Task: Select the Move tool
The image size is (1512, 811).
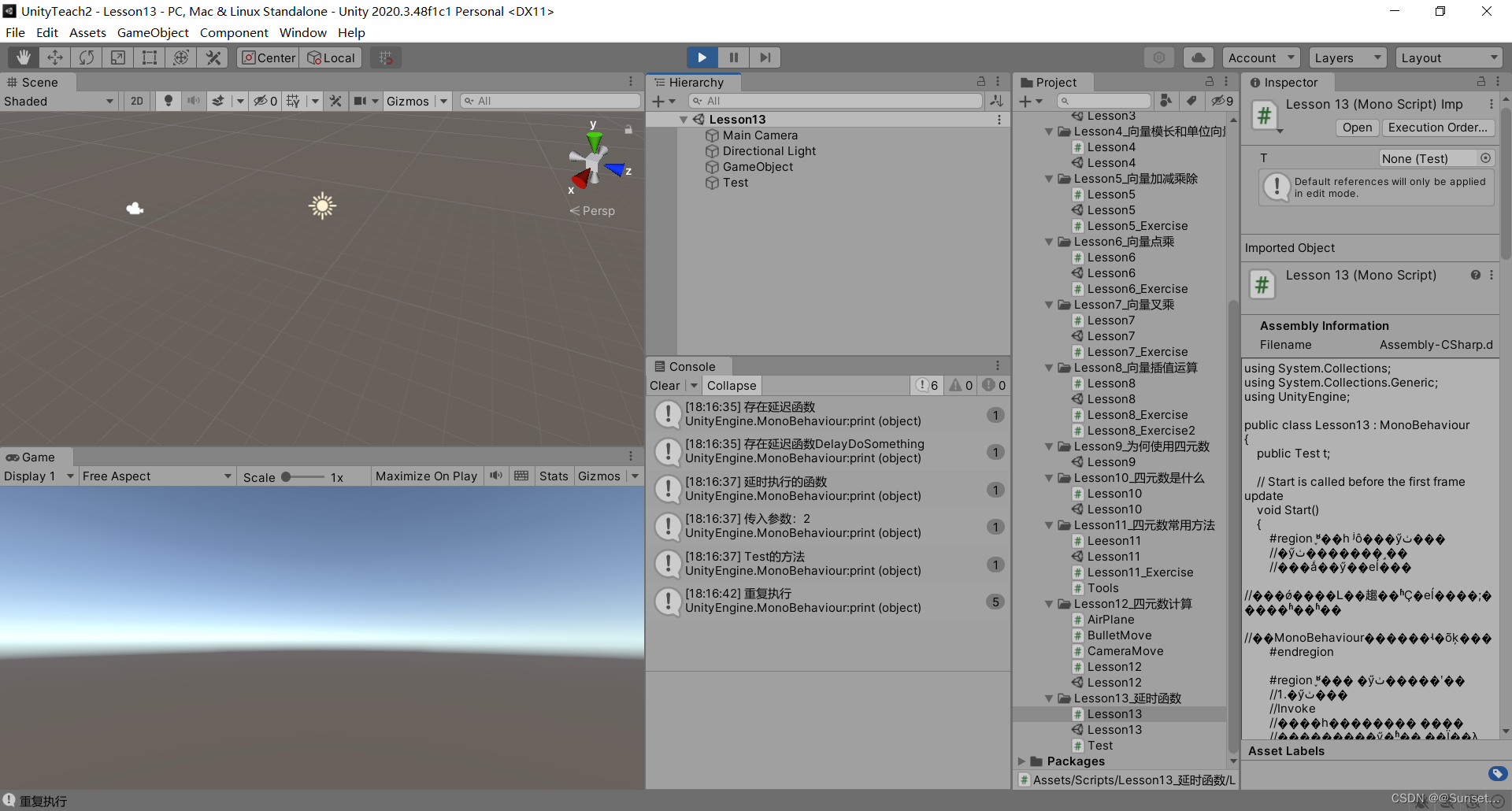Action: 55,57
